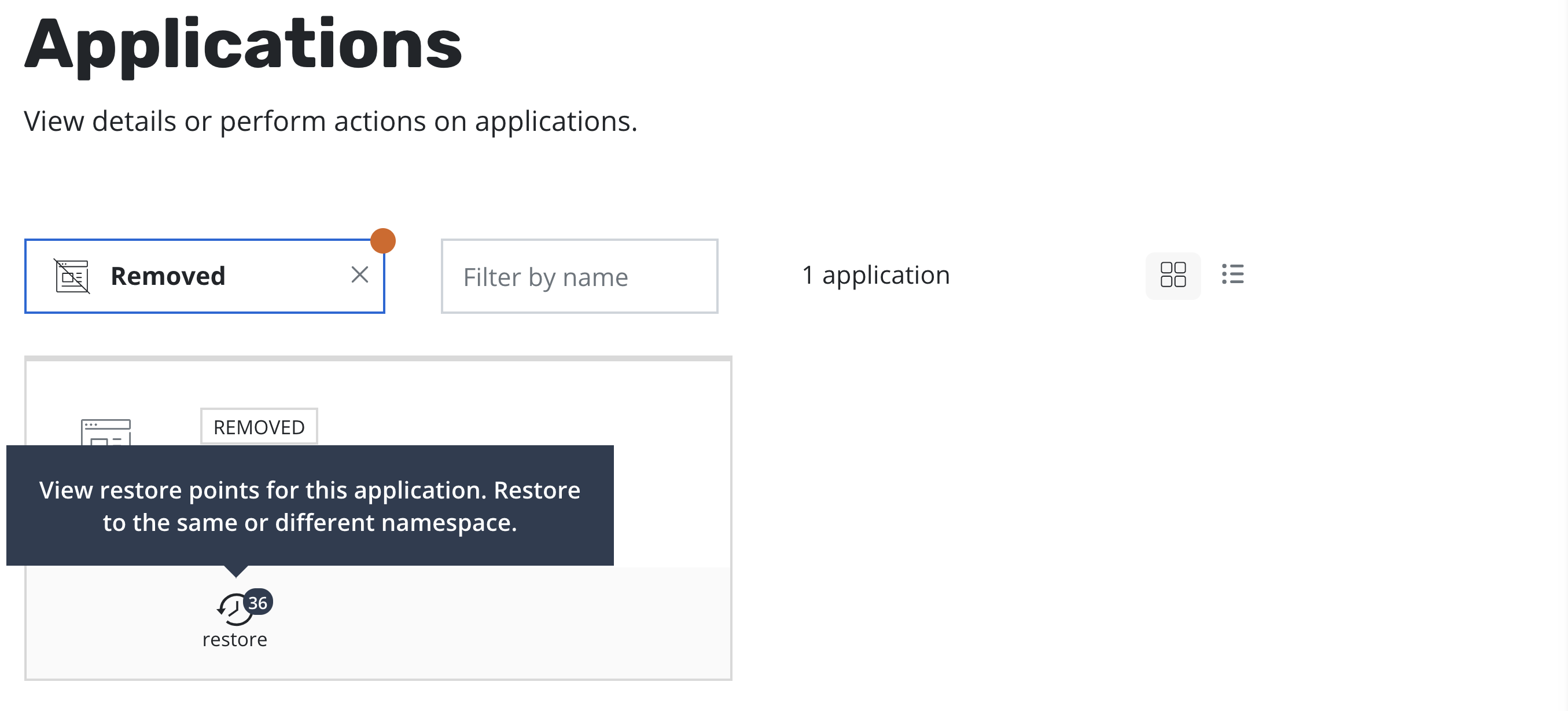
Task: Click the gray top border of card
Action: click(x=378, y=359)
